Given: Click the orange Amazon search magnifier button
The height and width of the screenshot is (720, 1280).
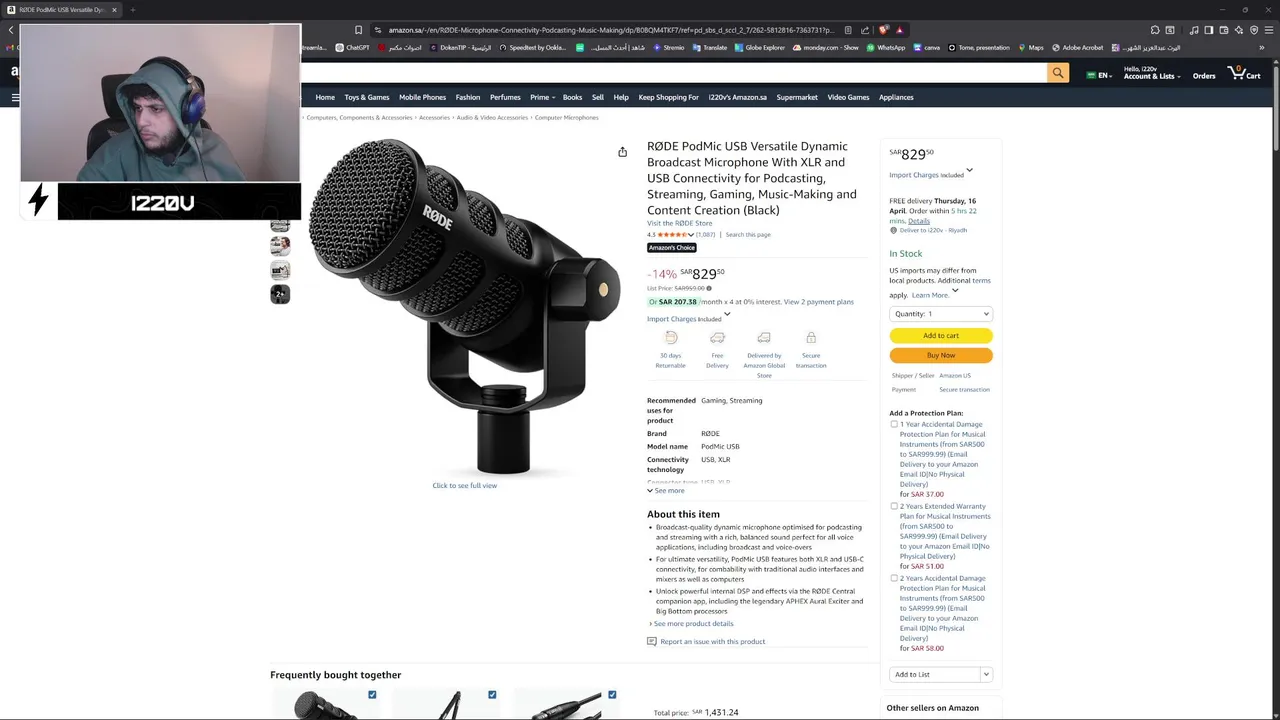Looking at the screenshot, I should (x=1058, y=73).
